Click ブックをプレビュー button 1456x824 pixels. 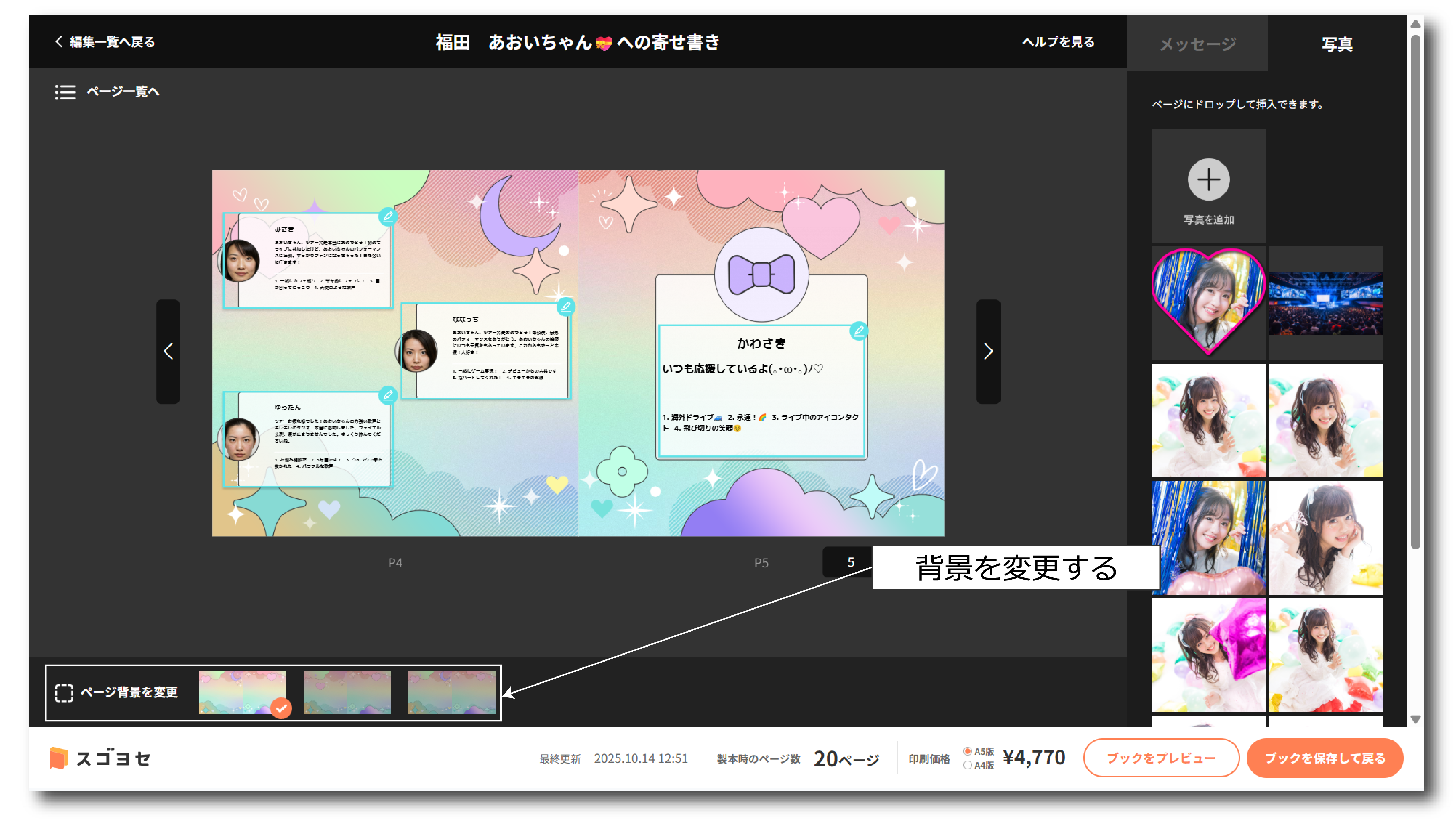pyautogui.click(x=1161, y=758)
